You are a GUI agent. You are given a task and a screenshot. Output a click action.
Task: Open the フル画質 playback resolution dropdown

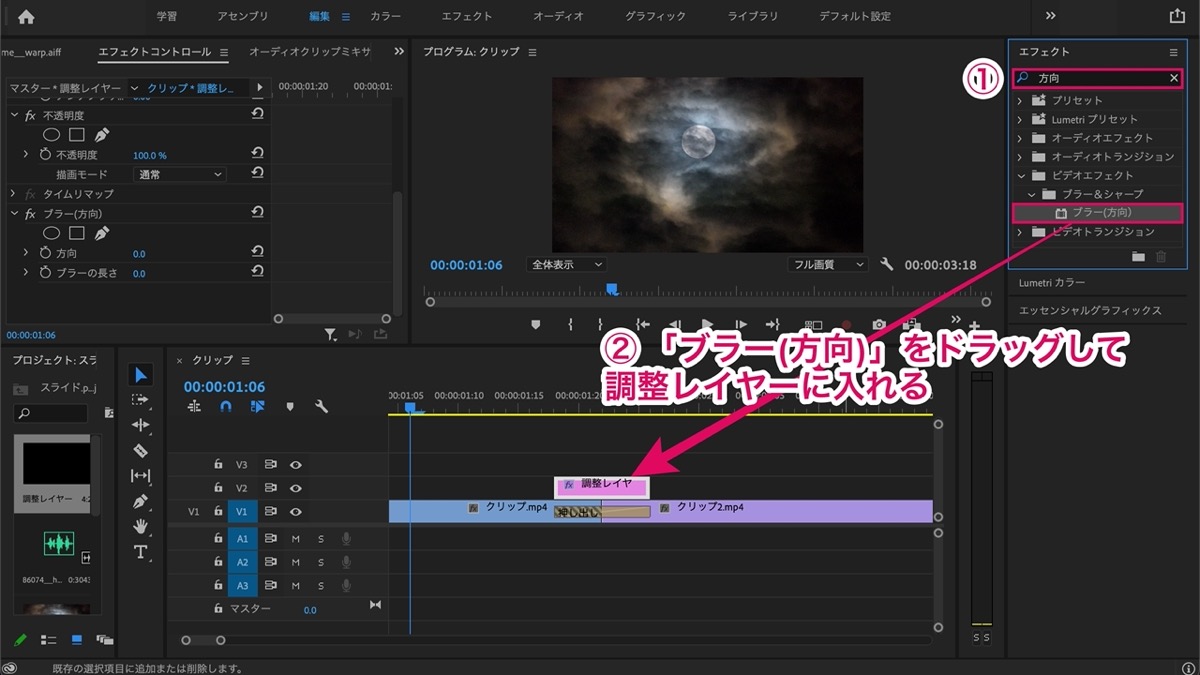[x=828, y=265]
